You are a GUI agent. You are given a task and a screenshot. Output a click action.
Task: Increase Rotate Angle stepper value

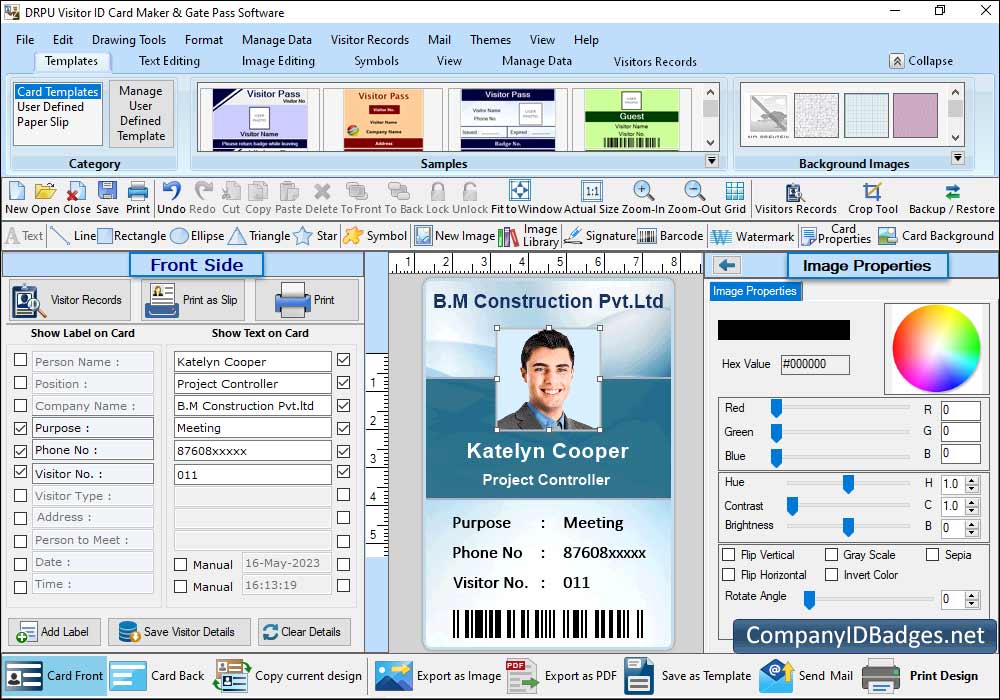[972, 595]
